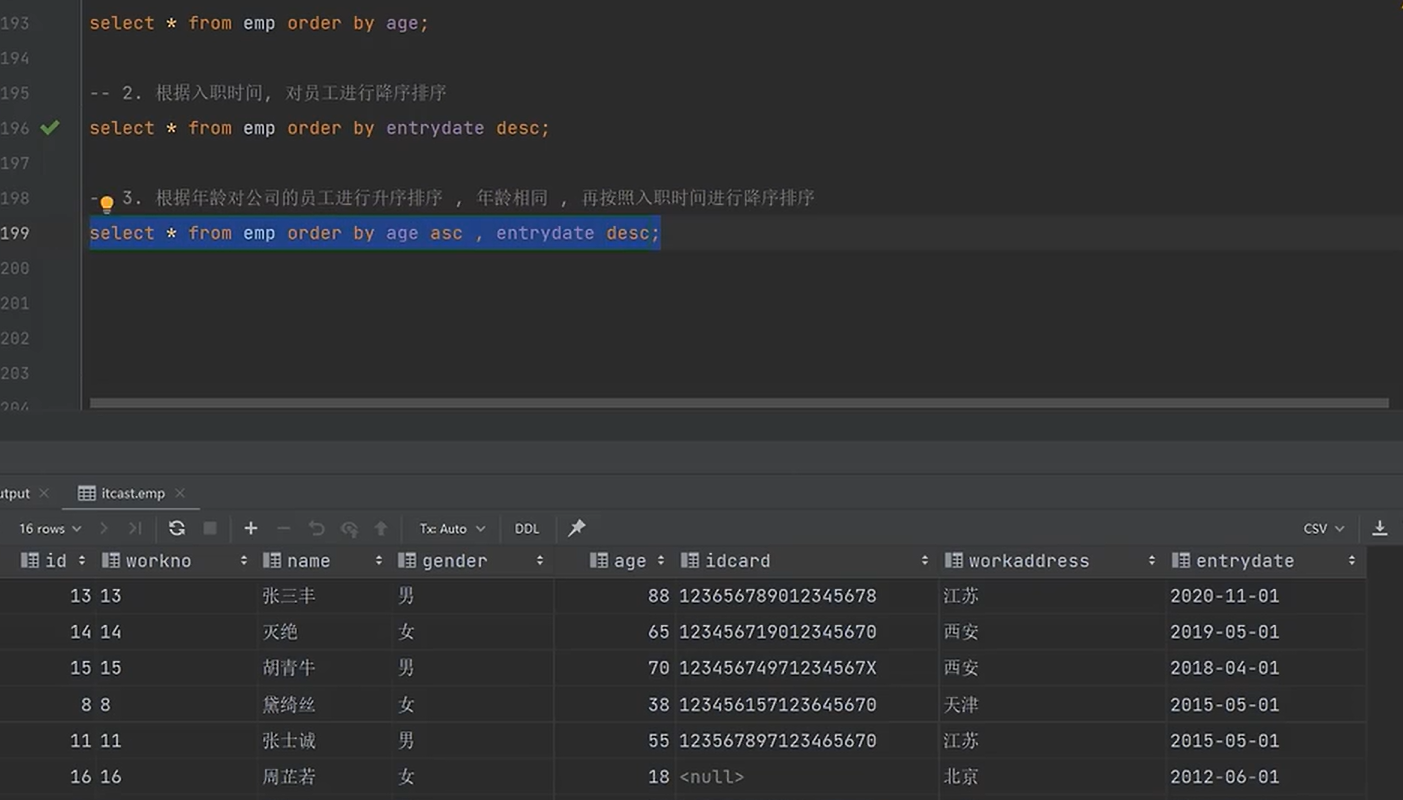Select idcard cell 12345674971234567X
The height and width of the screenshot is (800, 1403).
point(807,668)
